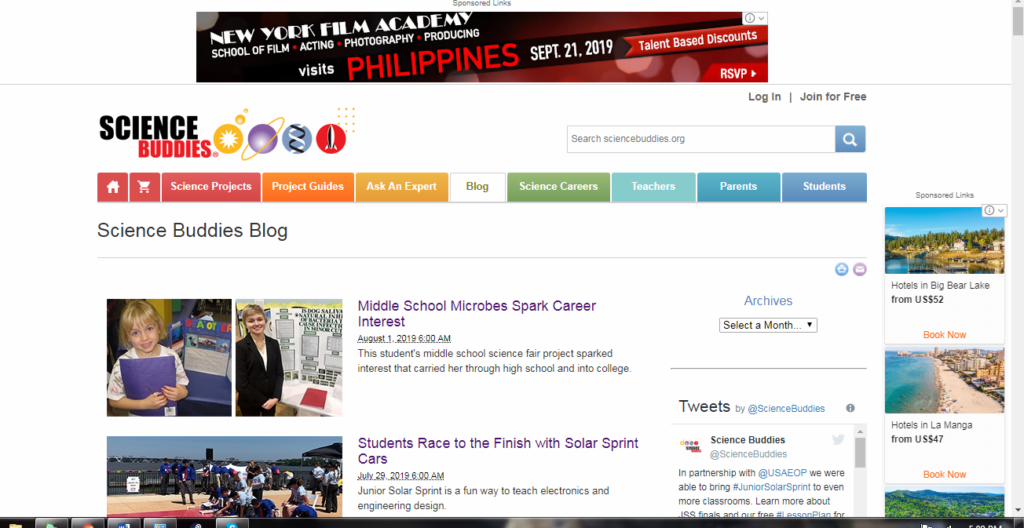Click the @ScienceBuddies link beside Tweets

[x=786, y=408]
